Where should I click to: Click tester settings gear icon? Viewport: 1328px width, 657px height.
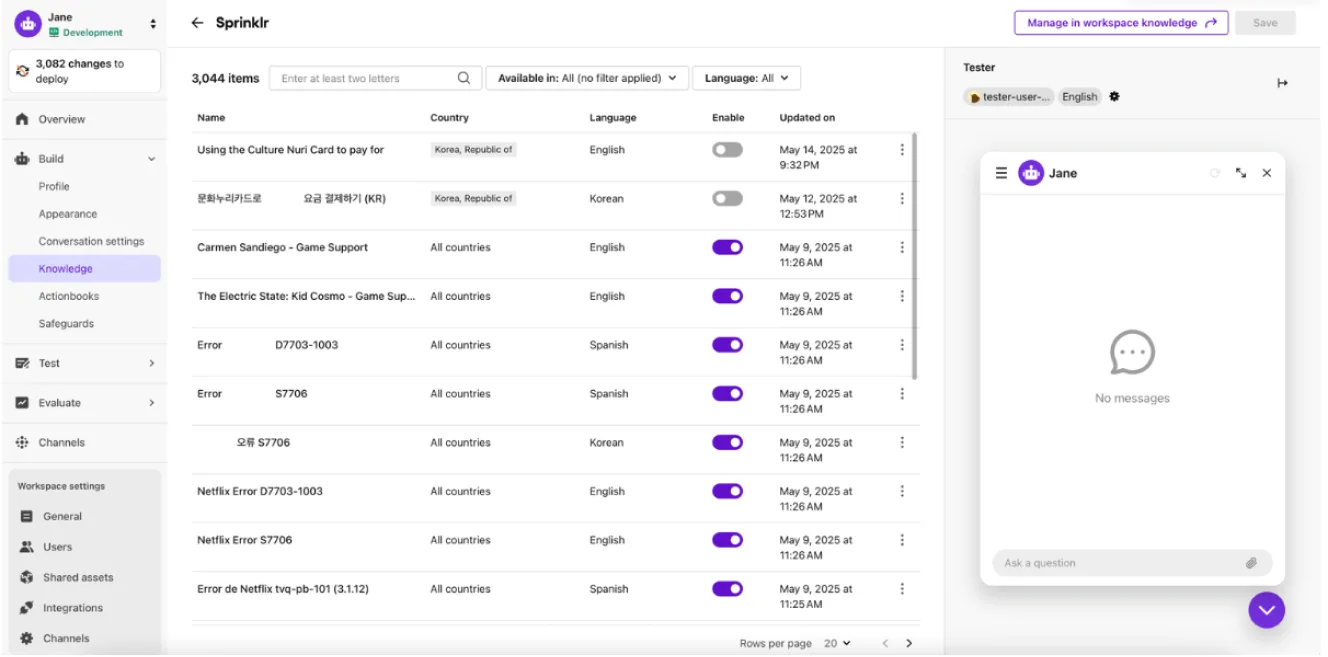coord(1115,97)
